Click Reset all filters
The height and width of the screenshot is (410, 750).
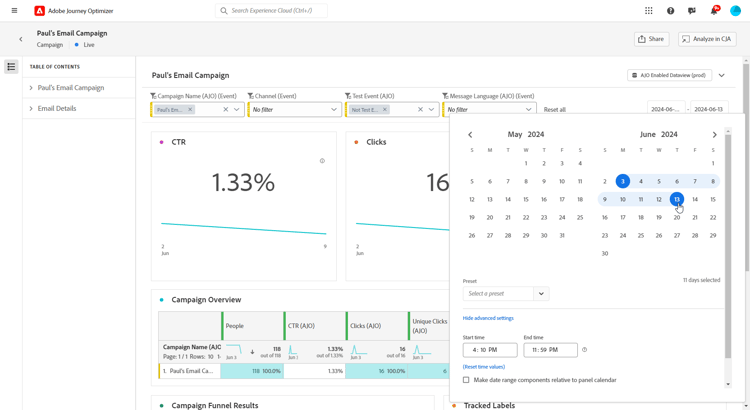(554, 110)
